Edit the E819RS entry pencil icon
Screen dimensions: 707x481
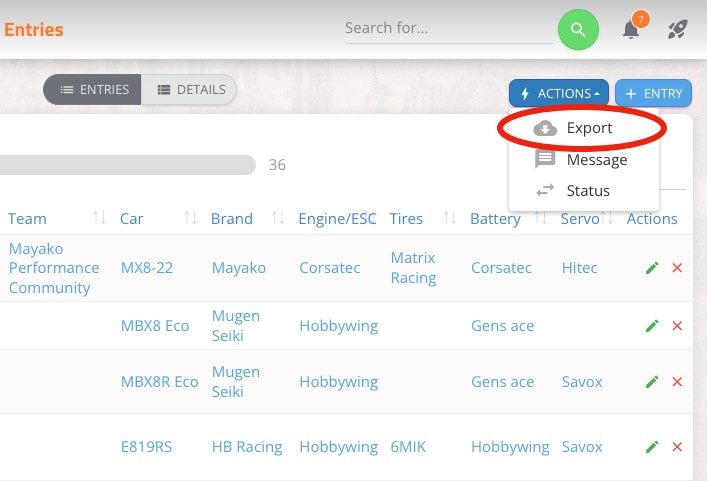point(652,447)
